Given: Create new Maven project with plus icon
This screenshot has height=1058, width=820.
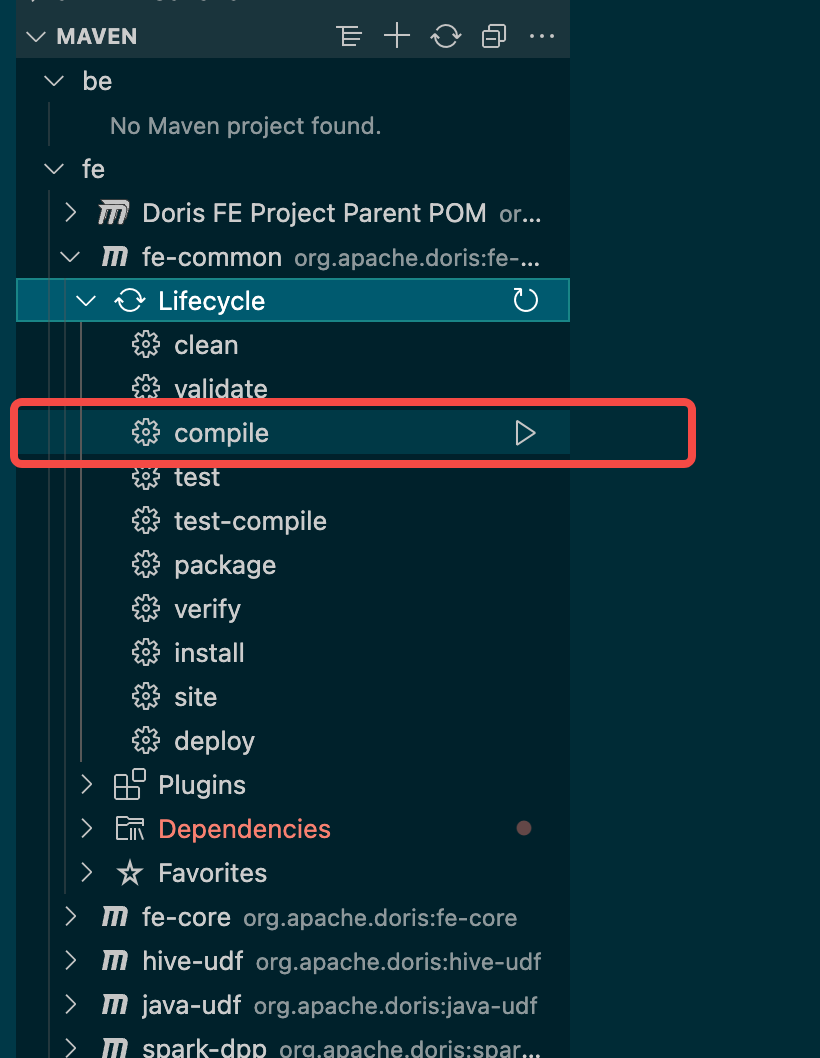Looking at the screenshot, I should [397, 36].
